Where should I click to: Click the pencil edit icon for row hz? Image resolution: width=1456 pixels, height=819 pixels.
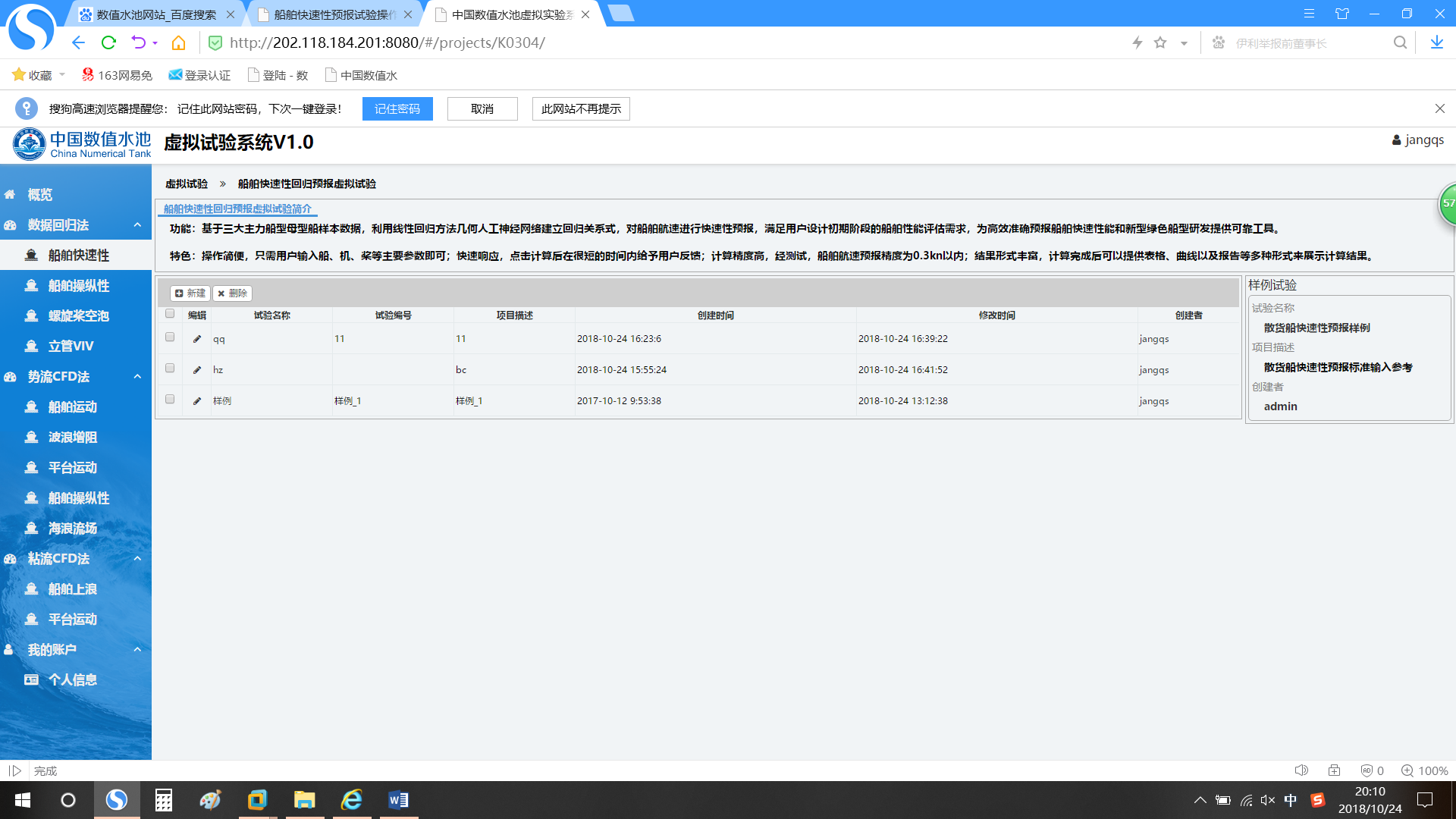(x=197, y=370)
